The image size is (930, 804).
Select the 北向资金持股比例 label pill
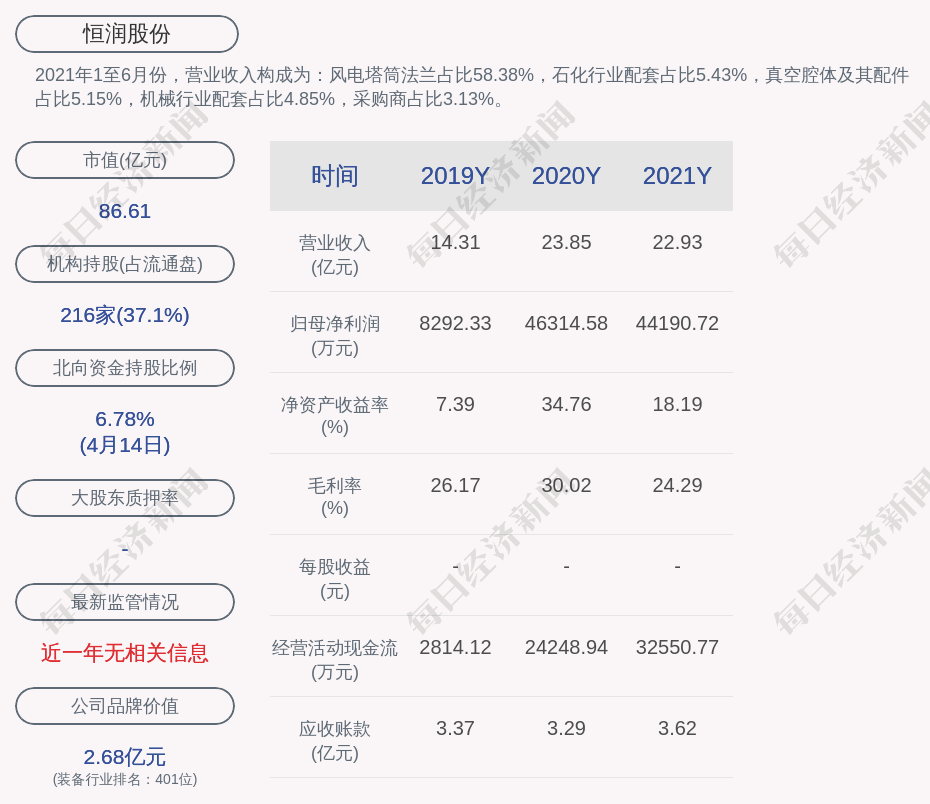coord(125,368)
